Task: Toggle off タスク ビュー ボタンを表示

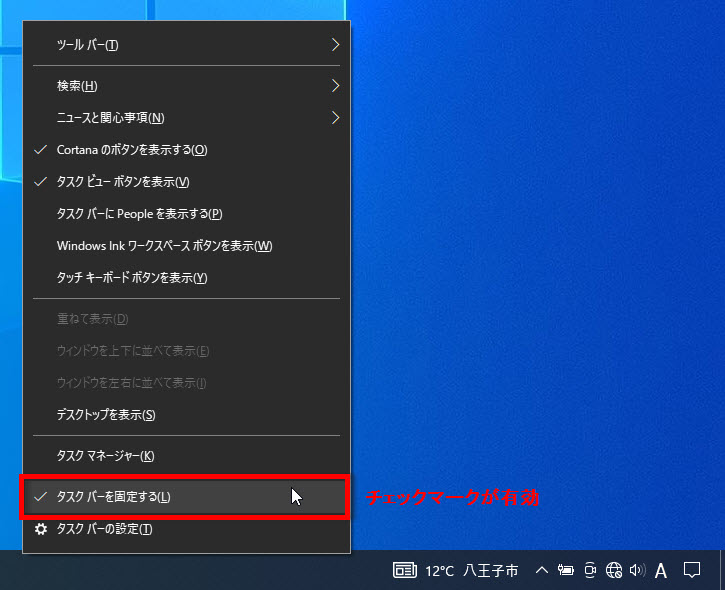Action: click(x=123, y=182)
